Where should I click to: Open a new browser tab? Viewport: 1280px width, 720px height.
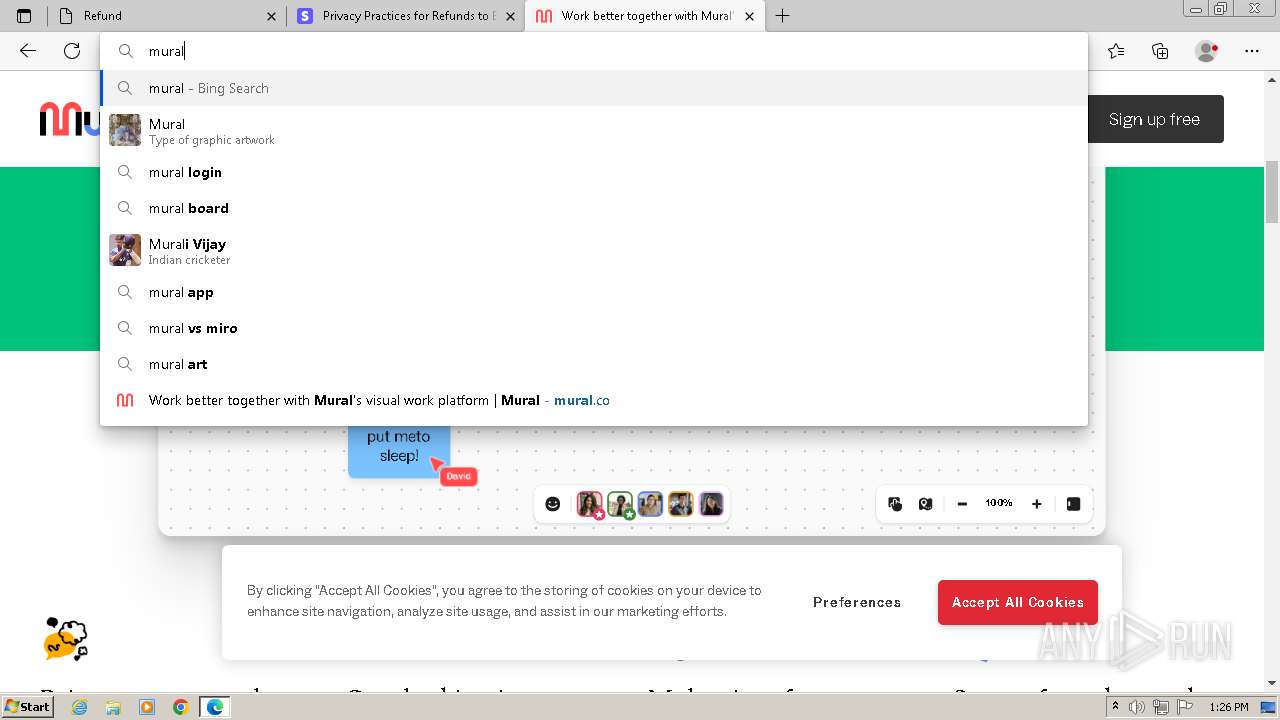coord(783,16)
